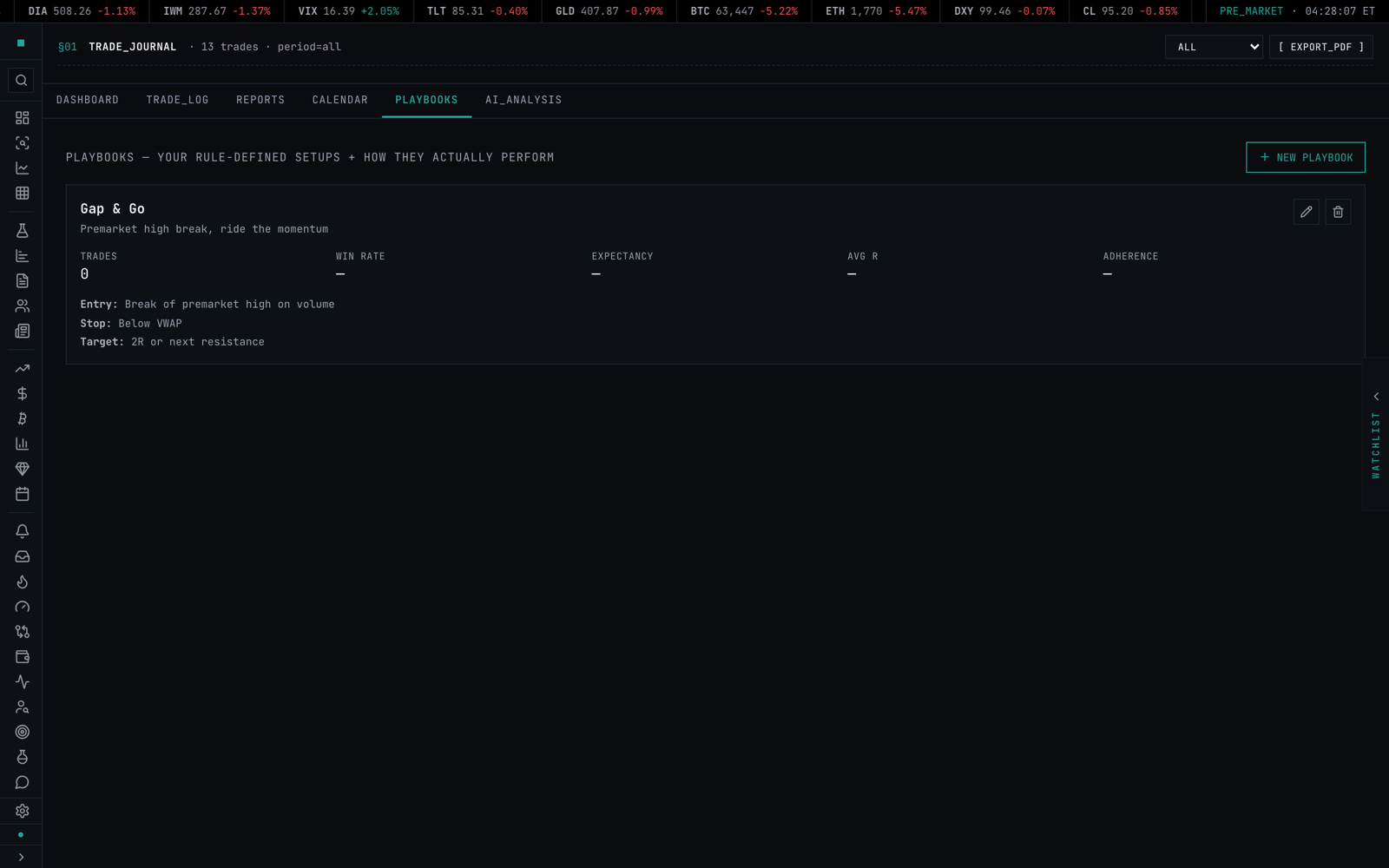Open the gauge speedometer icon
The image size is (1389, 868).
click(22, 607)
